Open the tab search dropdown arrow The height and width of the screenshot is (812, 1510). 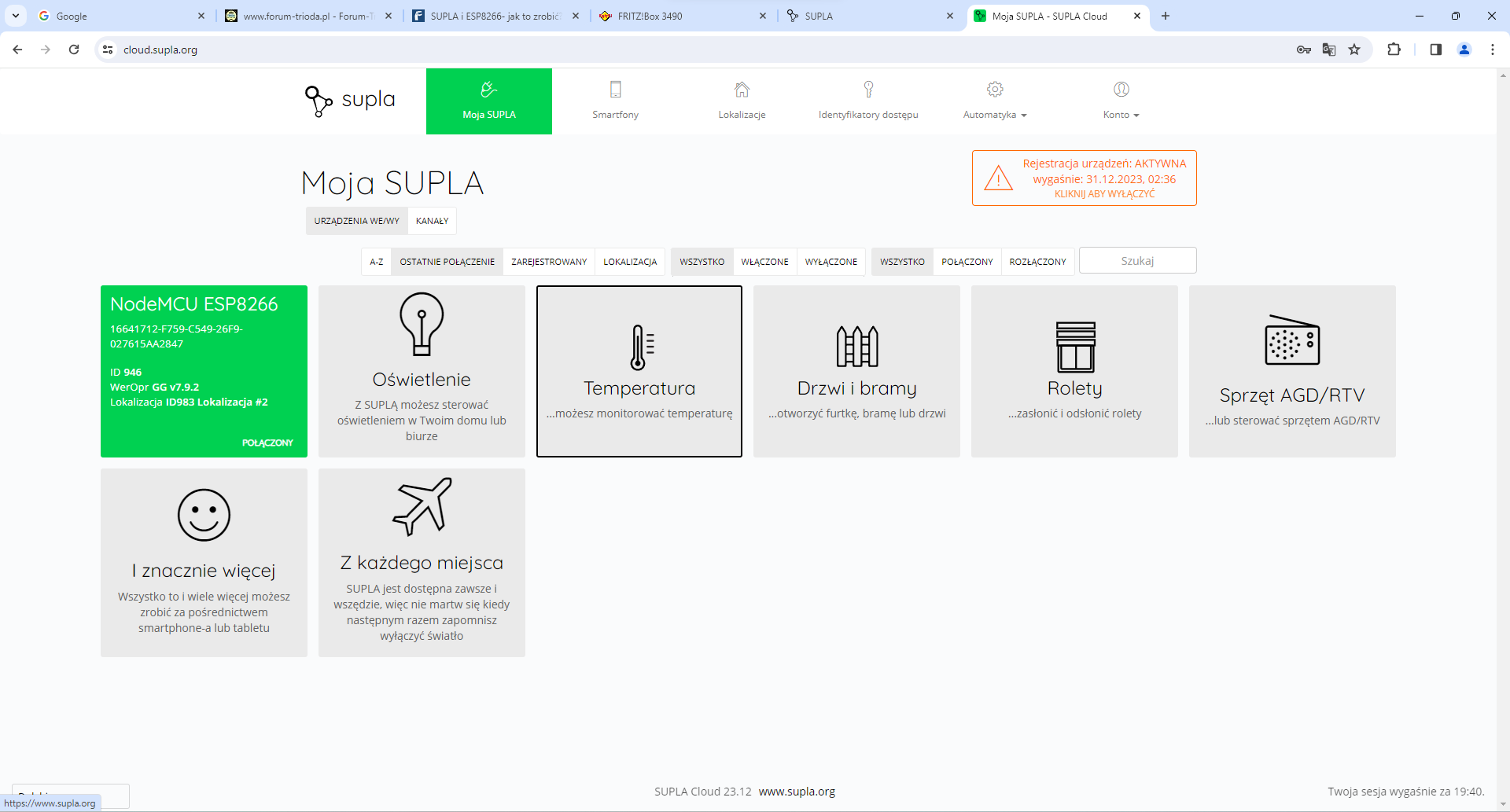pos(15,16)
